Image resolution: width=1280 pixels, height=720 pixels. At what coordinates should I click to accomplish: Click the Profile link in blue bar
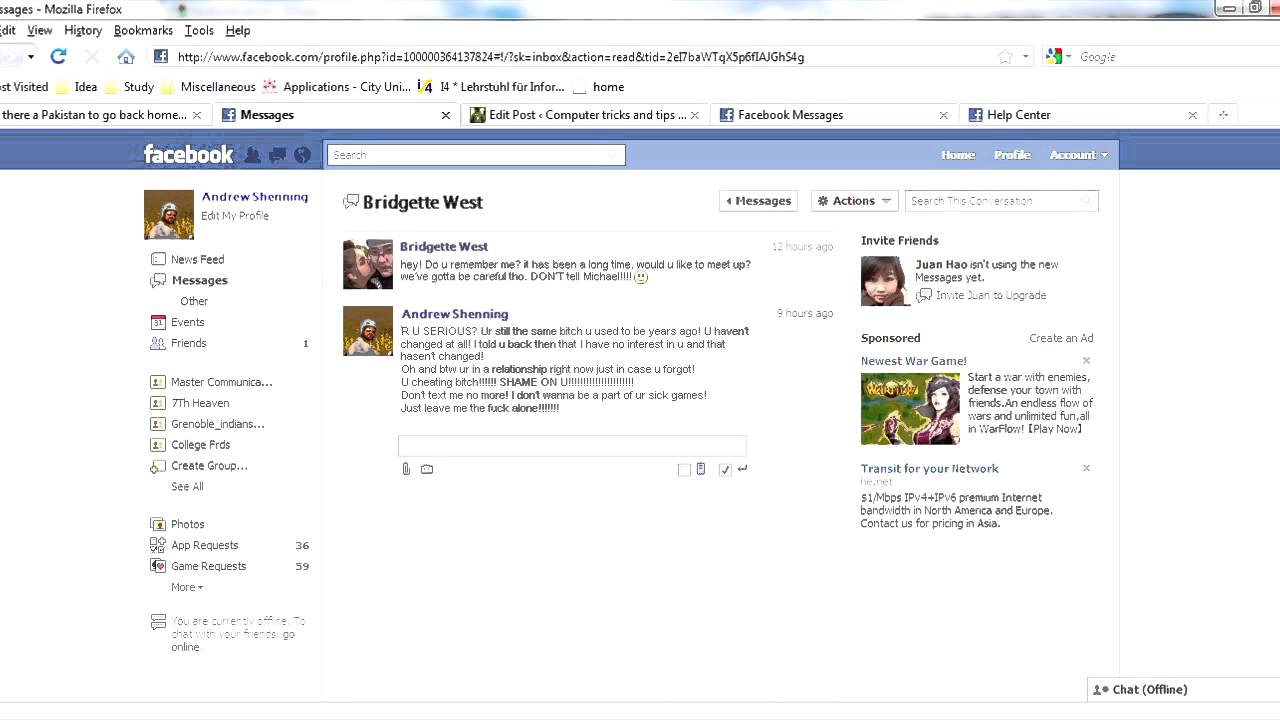pyautogui.click(x=1012, y=155)
